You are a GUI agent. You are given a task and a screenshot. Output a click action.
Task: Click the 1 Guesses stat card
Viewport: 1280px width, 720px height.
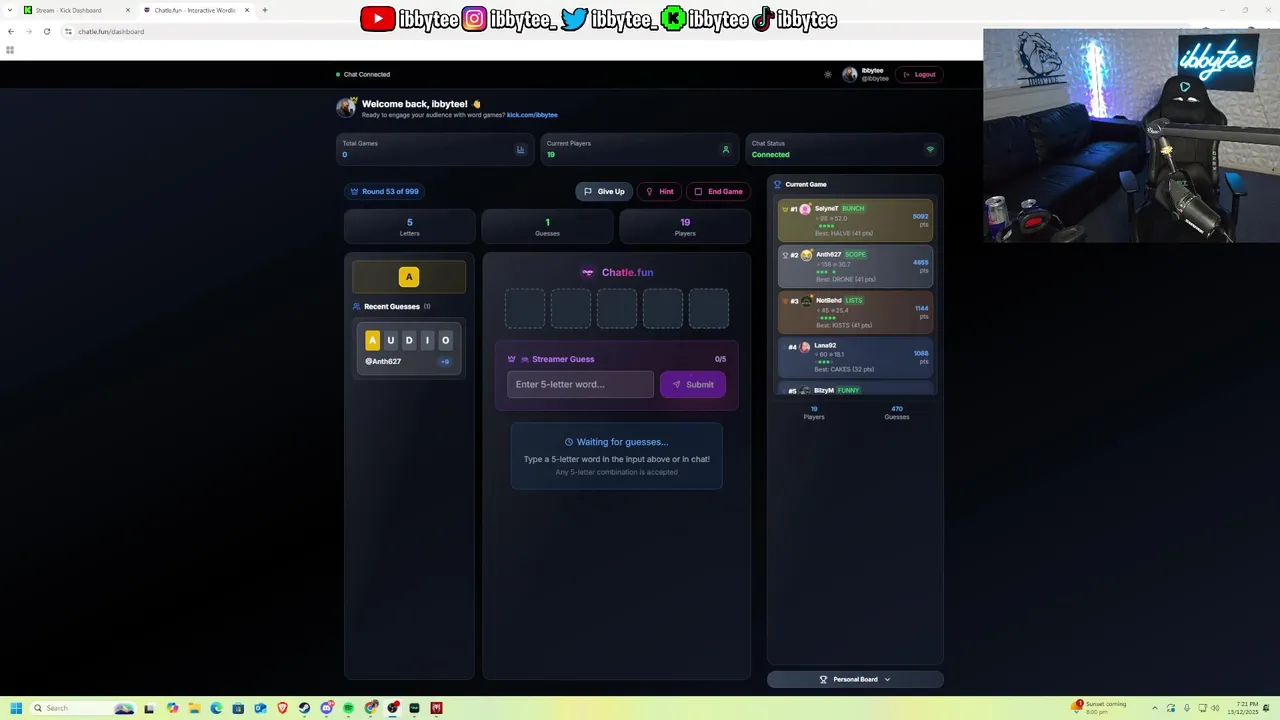click(547, 227)
